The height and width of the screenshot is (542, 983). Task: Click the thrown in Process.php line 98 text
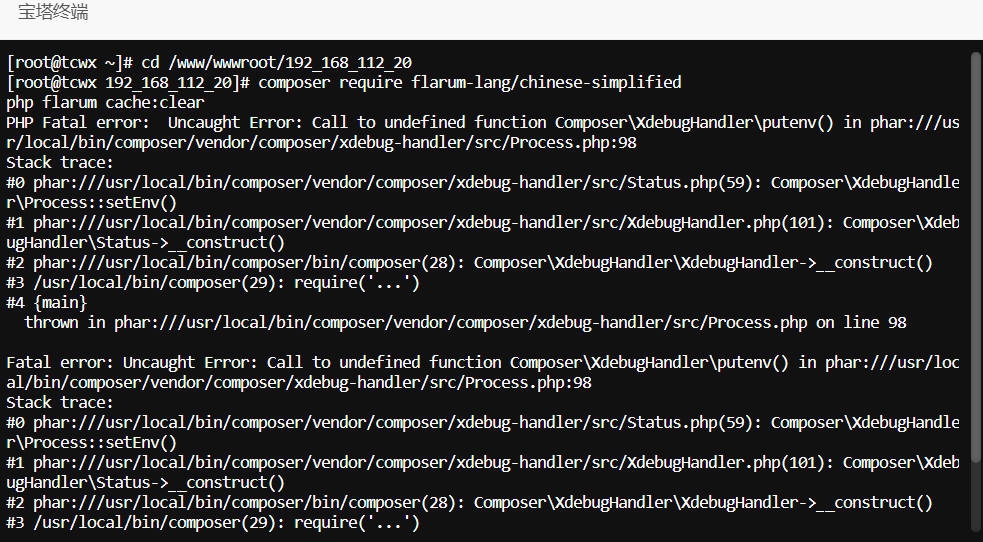465,323
